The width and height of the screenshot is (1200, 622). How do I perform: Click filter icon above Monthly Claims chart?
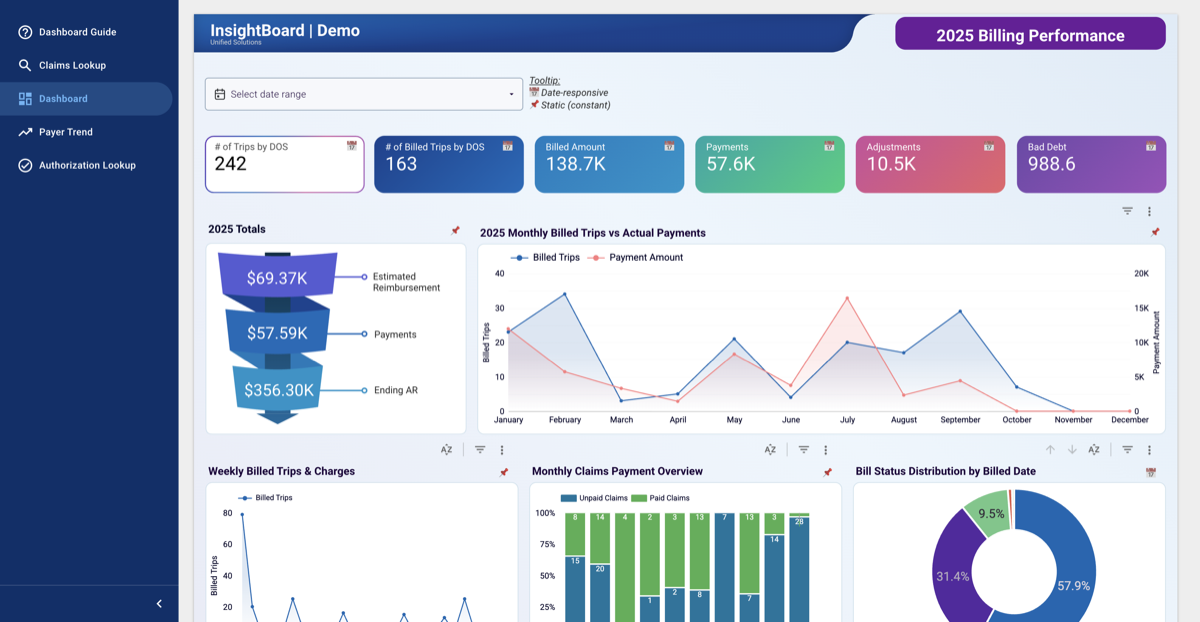(804, 450)
